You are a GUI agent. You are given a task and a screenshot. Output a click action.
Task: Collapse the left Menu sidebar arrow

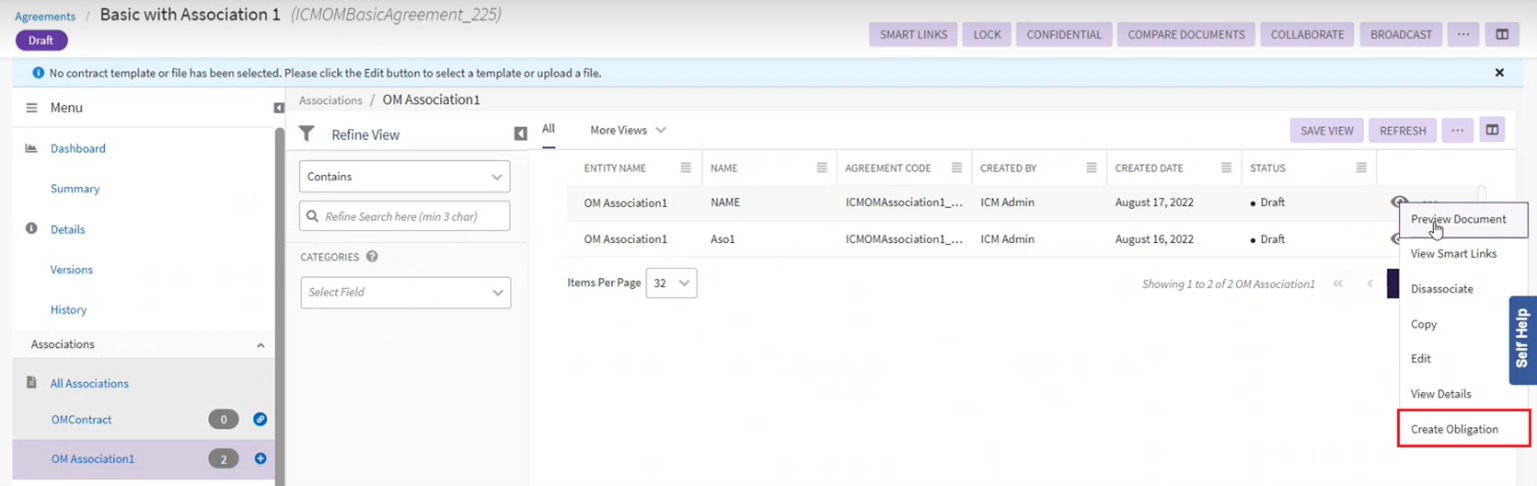[279, 108]
